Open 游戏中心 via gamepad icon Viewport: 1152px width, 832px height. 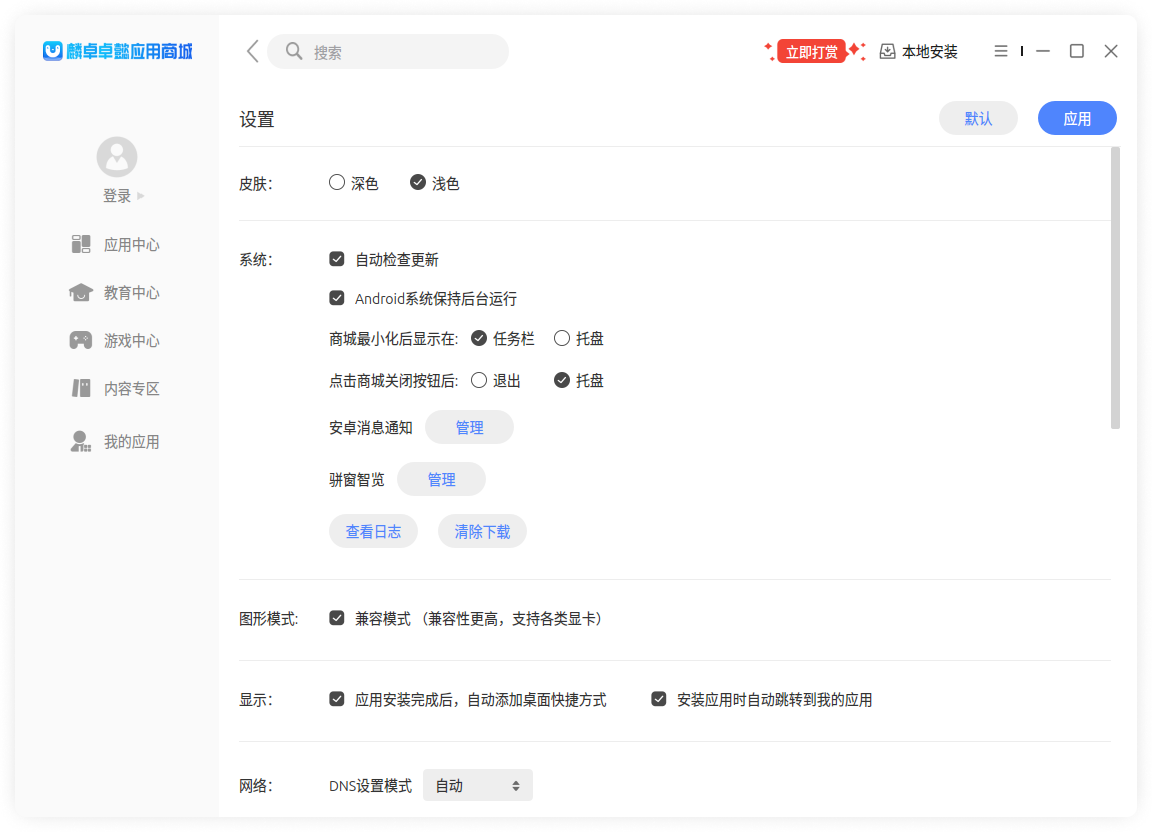(x=81, y=341)
